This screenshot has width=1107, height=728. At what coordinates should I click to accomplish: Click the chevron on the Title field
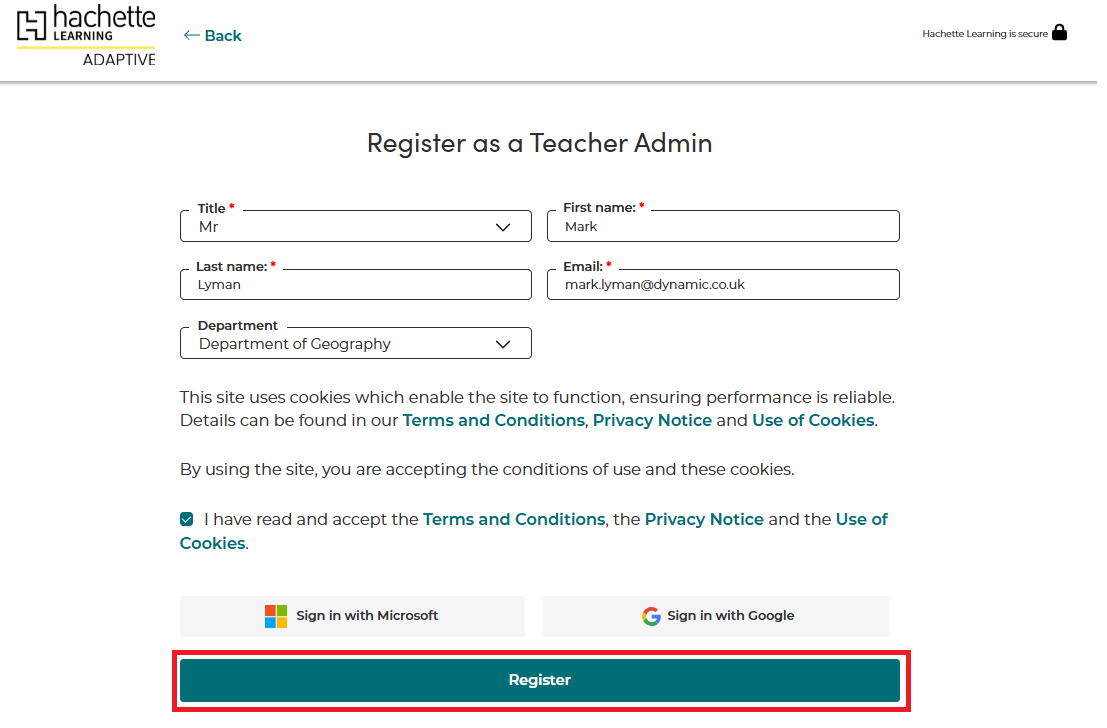tap(503, 227)
